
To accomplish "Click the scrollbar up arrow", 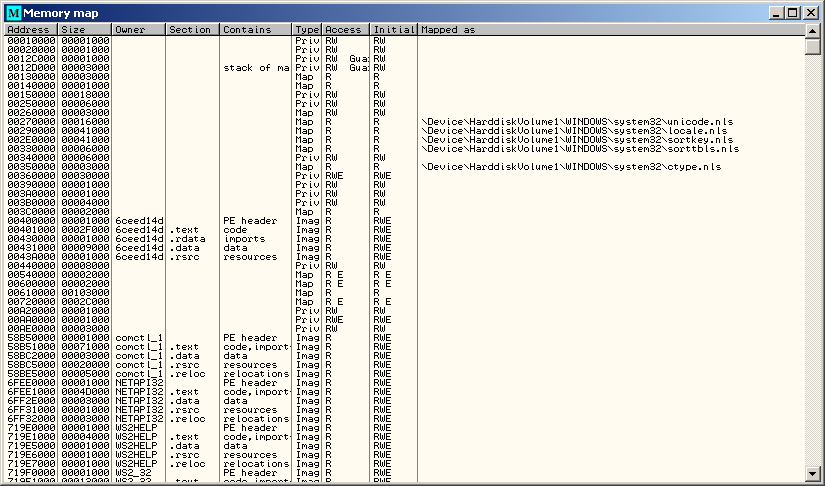I will coord(812,30).
